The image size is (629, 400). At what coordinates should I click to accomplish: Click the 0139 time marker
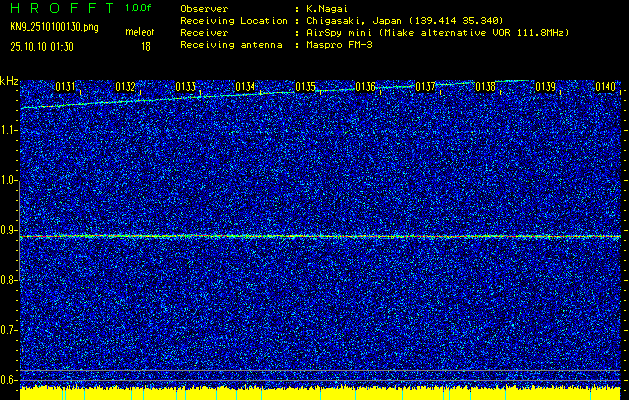(545, 88)
